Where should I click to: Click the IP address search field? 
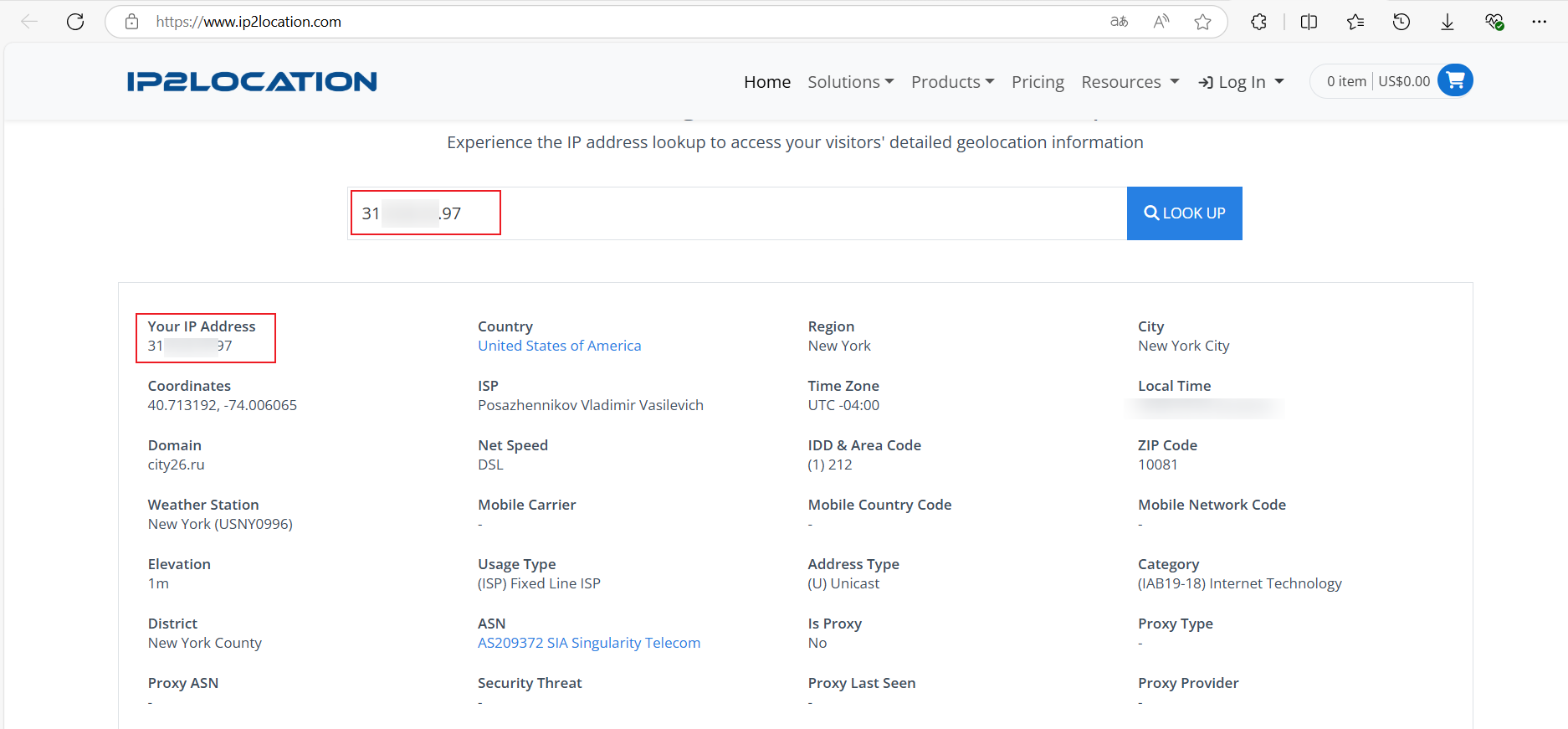pyautogui.click(x=736, y=213)
